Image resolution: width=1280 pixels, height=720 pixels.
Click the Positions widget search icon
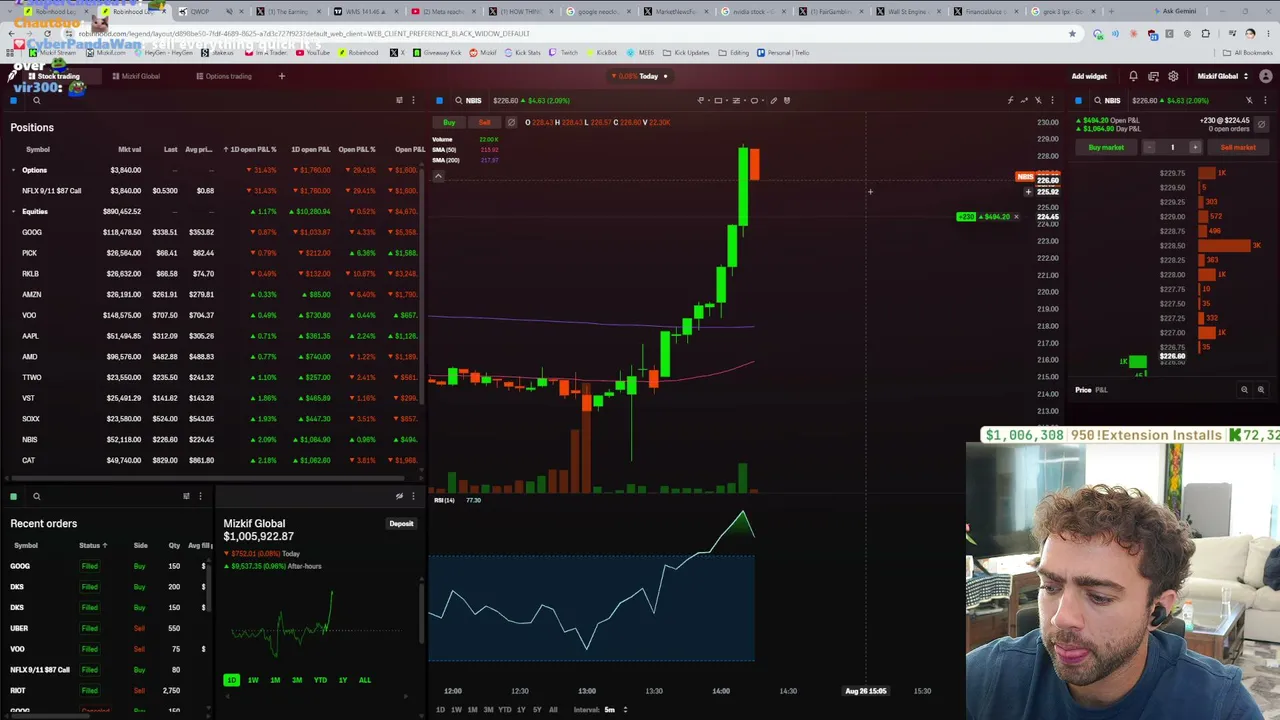pyautogui.click(x=36, y=100)
